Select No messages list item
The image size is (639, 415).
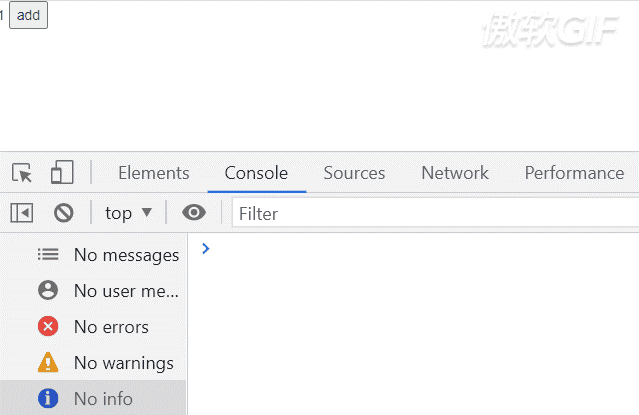click(94, 255)
